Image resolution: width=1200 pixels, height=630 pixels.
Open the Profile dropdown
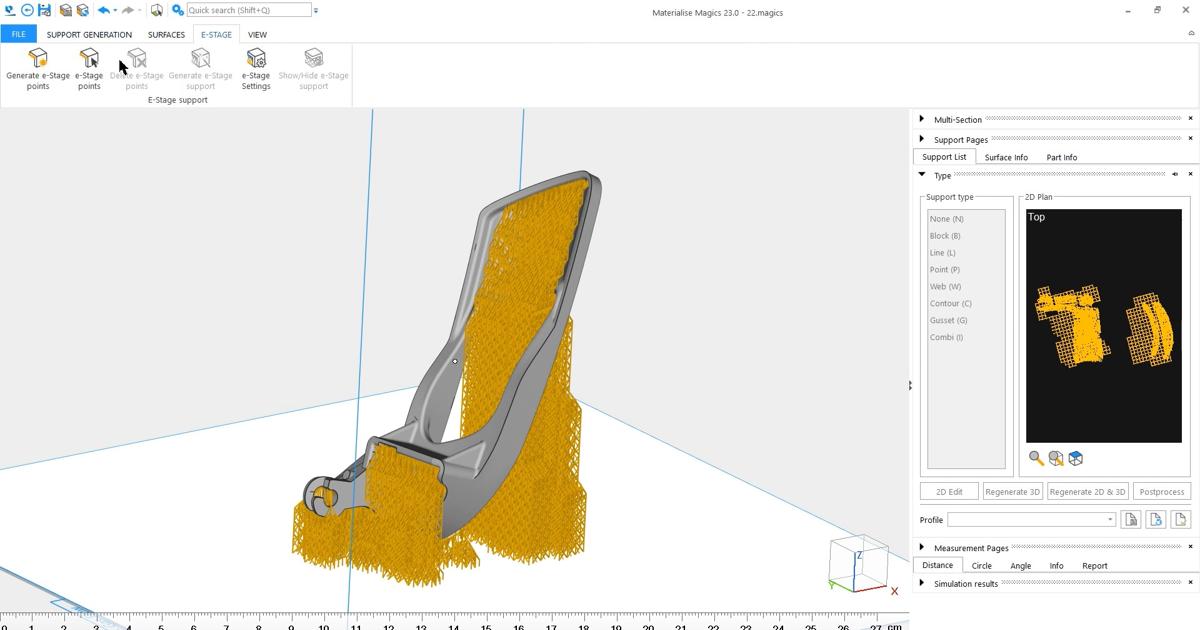point(1110,519)
